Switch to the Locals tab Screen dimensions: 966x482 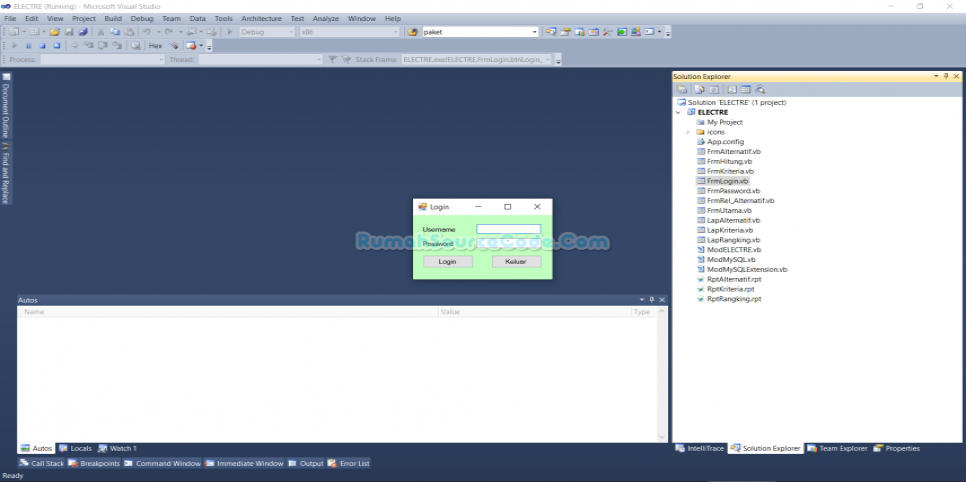[x=75, y=449]
